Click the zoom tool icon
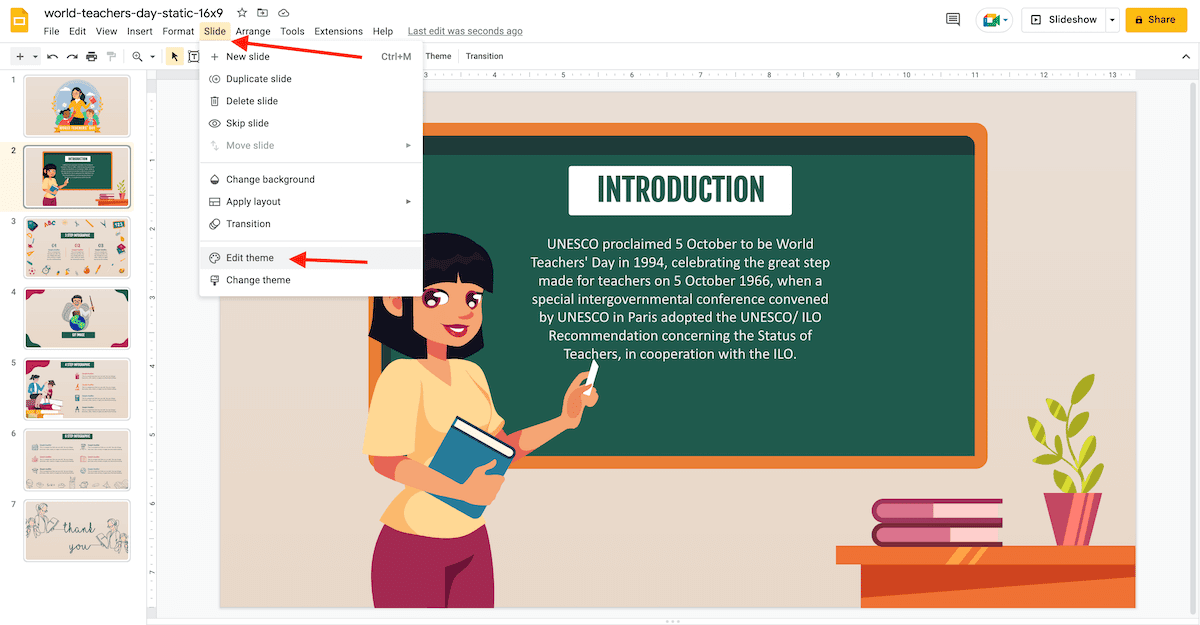The image size is (1200, 625). click(x=134, y=56)
